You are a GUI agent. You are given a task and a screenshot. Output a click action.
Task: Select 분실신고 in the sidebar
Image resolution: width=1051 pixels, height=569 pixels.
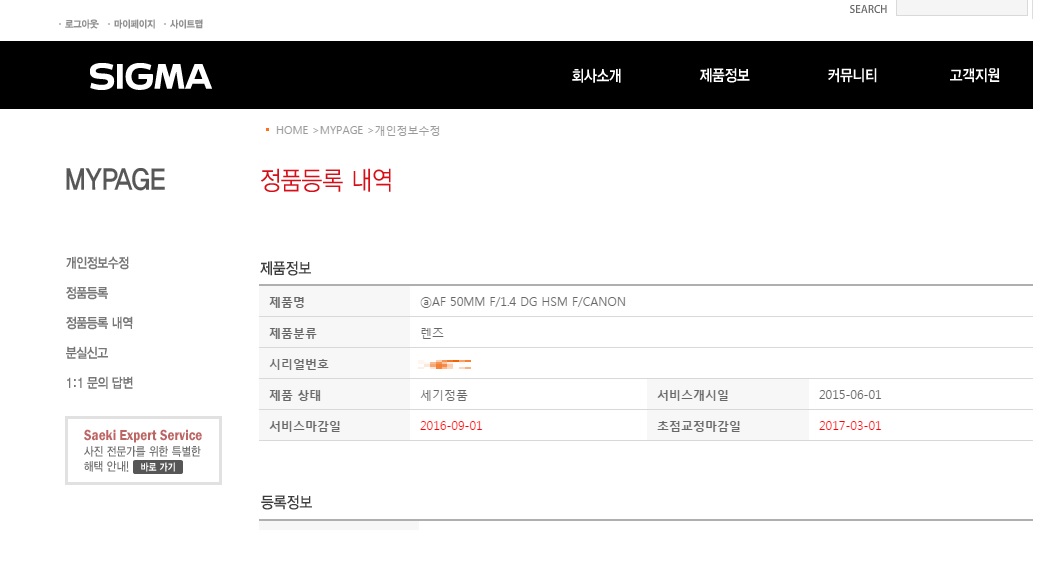[87, 353]
